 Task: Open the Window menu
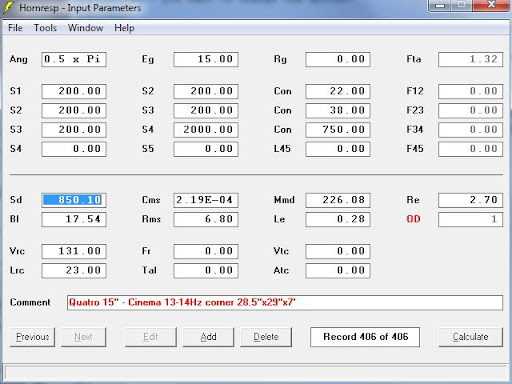tap(86, 28)
